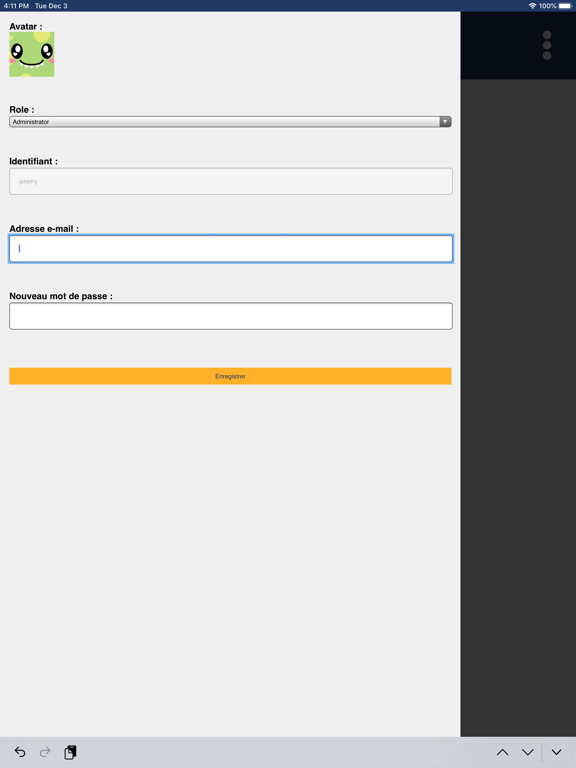Tap the Wi-Fi status icon
The image size is (576, 768).
coord(532,6)
